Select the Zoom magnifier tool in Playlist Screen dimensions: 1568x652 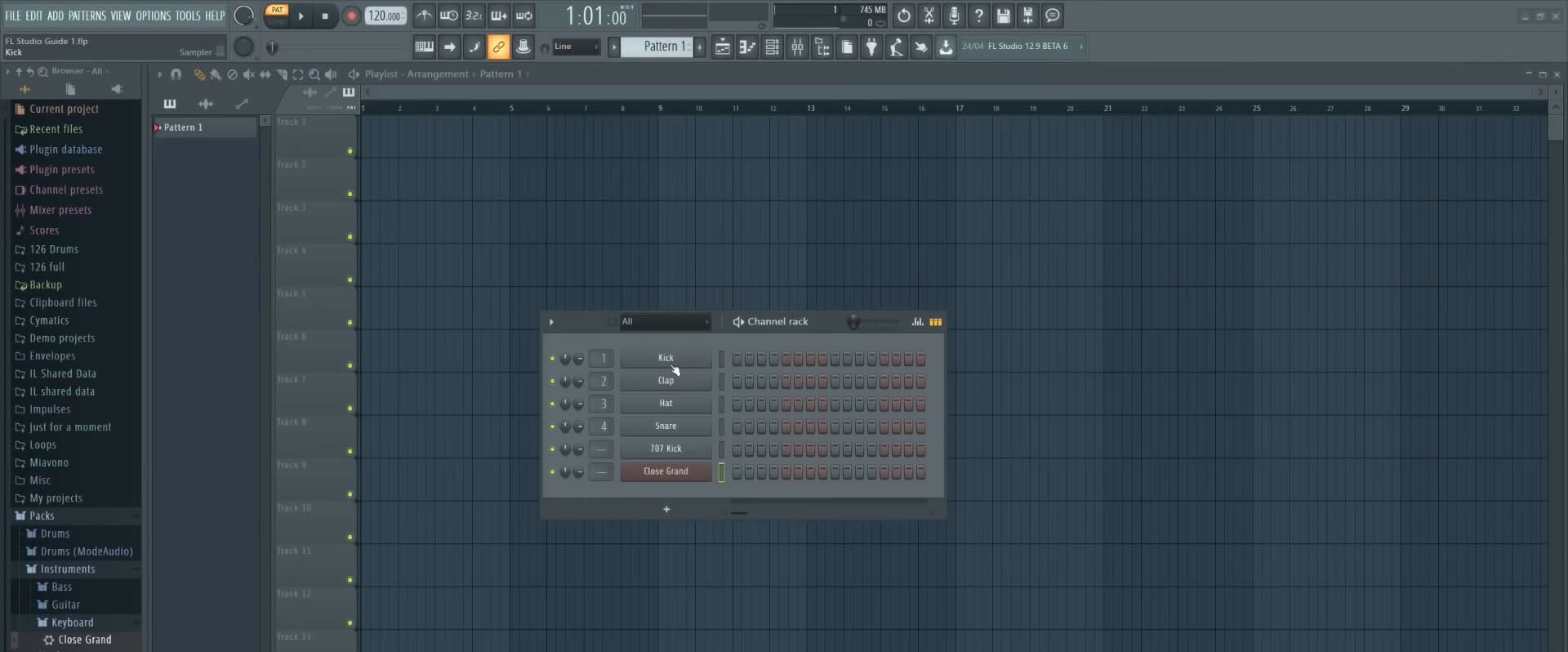coord(314,74)
